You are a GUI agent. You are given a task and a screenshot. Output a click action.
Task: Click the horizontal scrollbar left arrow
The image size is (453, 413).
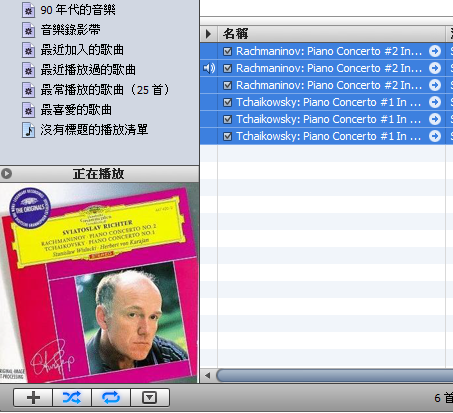[x=208, y=375]
